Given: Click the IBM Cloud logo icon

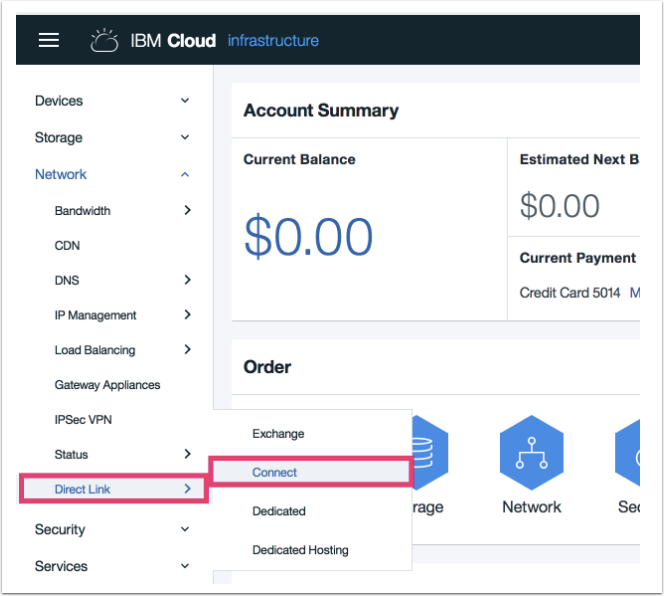Looking at the screenshot, I should click(x=104, y=40).
